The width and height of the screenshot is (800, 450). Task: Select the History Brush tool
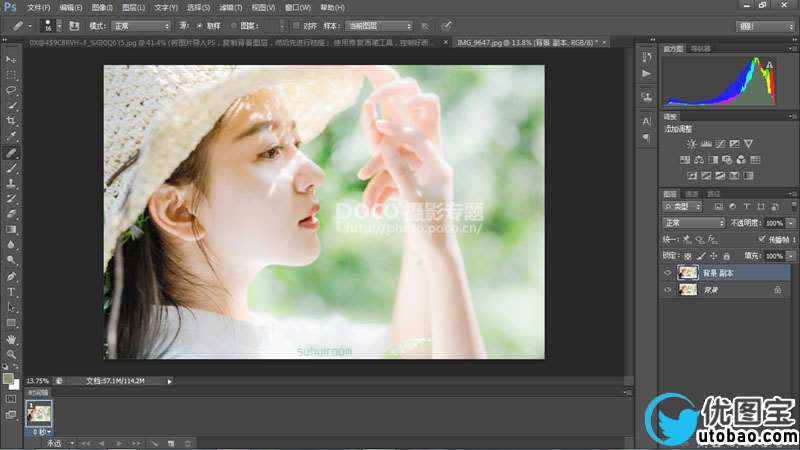(11, 198)
